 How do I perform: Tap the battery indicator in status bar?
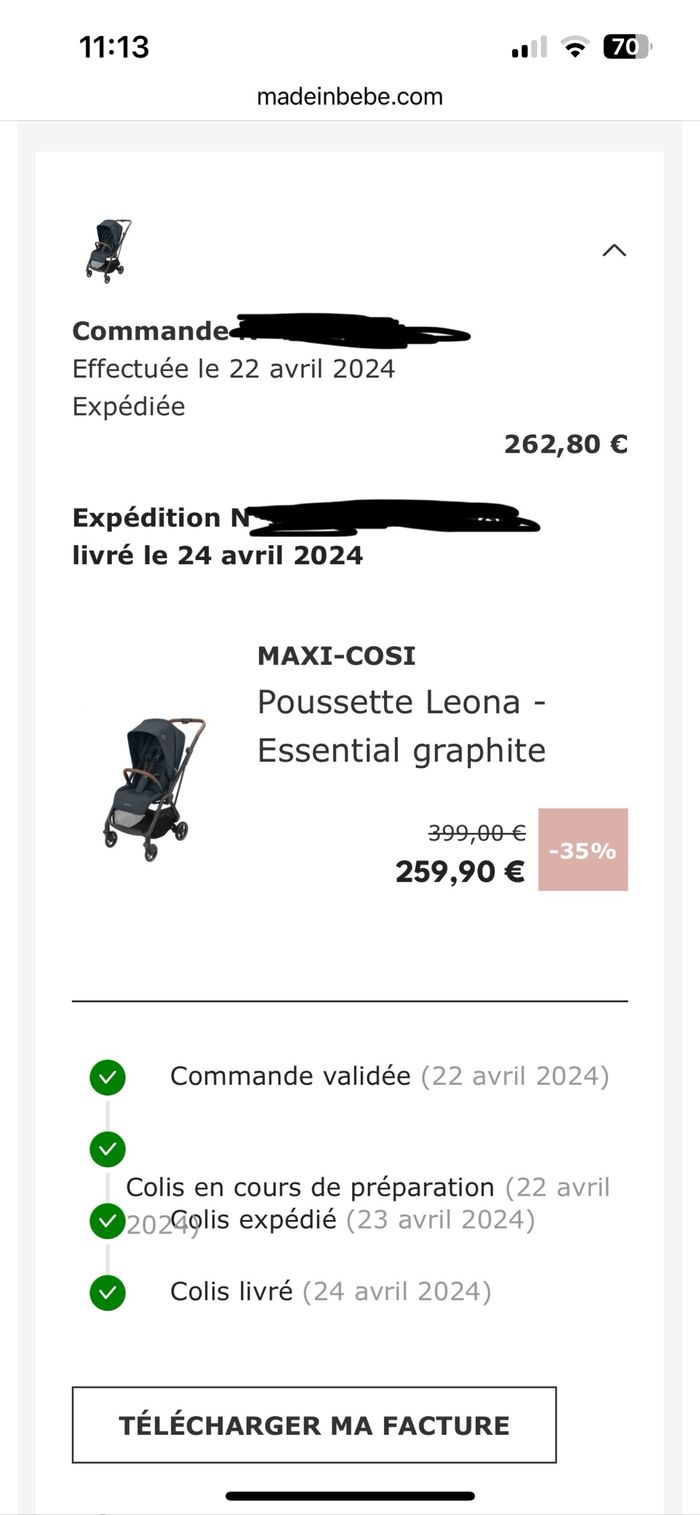[x=627, y=47]
